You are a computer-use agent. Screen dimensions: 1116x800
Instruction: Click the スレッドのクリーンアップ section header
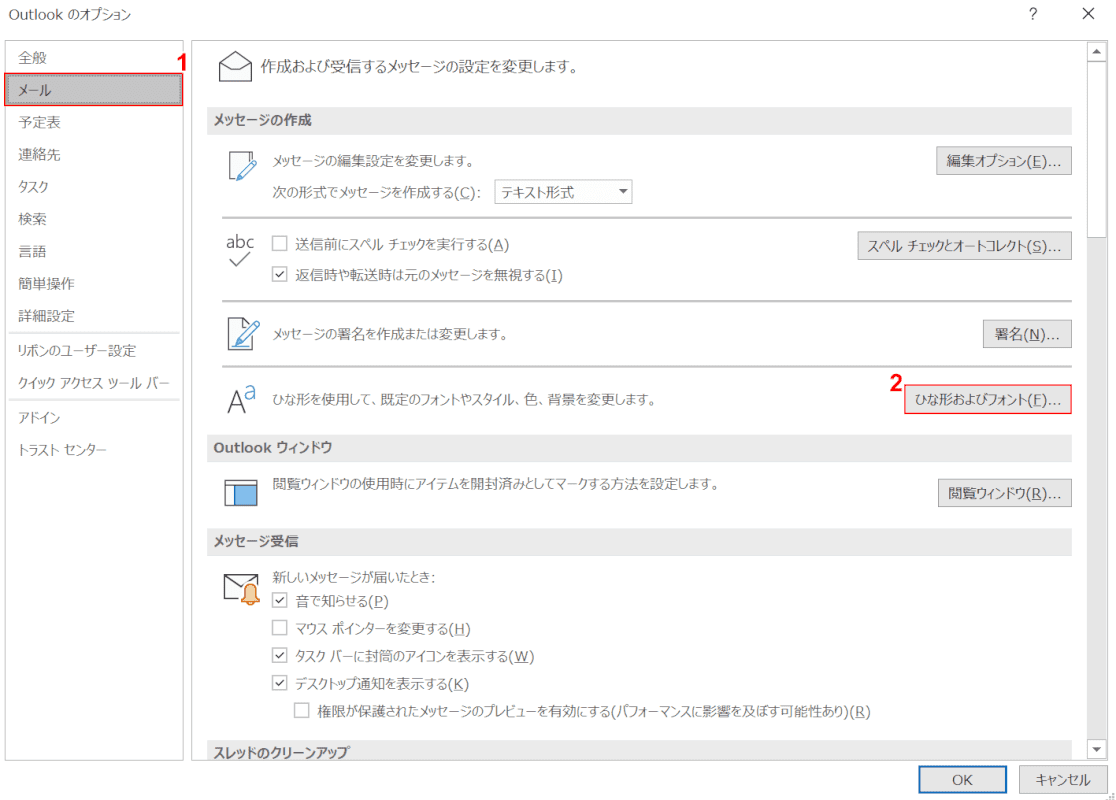(639, 751)
